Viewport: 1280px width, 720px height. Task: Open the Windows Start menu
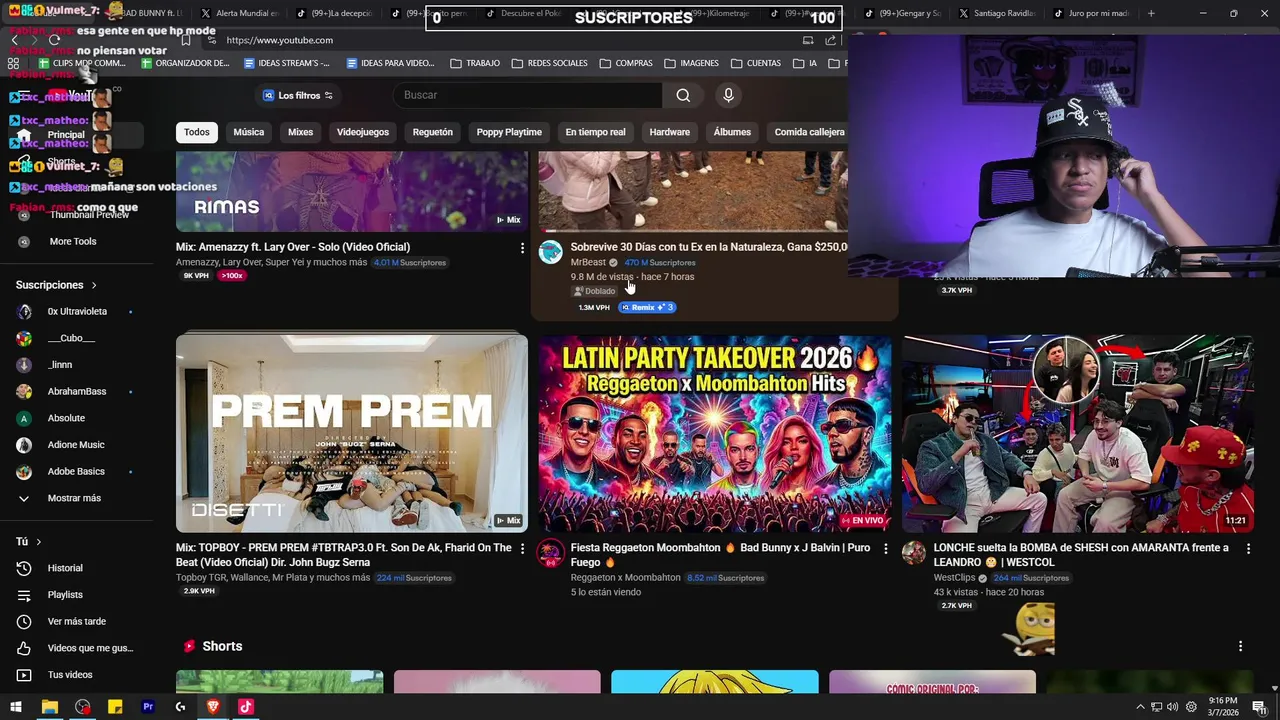click(x=16, y=707)
